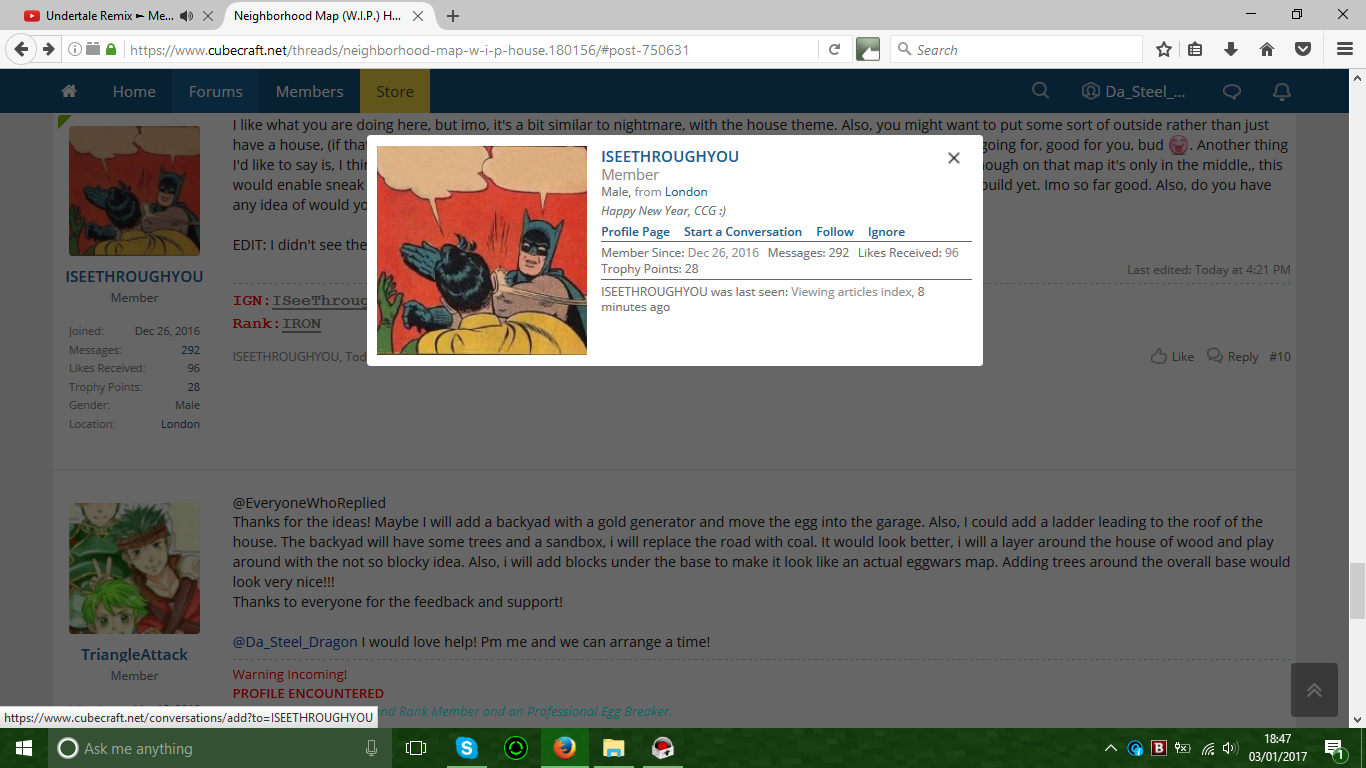
Task: Jump to top with double-chevron button
Action: point(1314,690)
